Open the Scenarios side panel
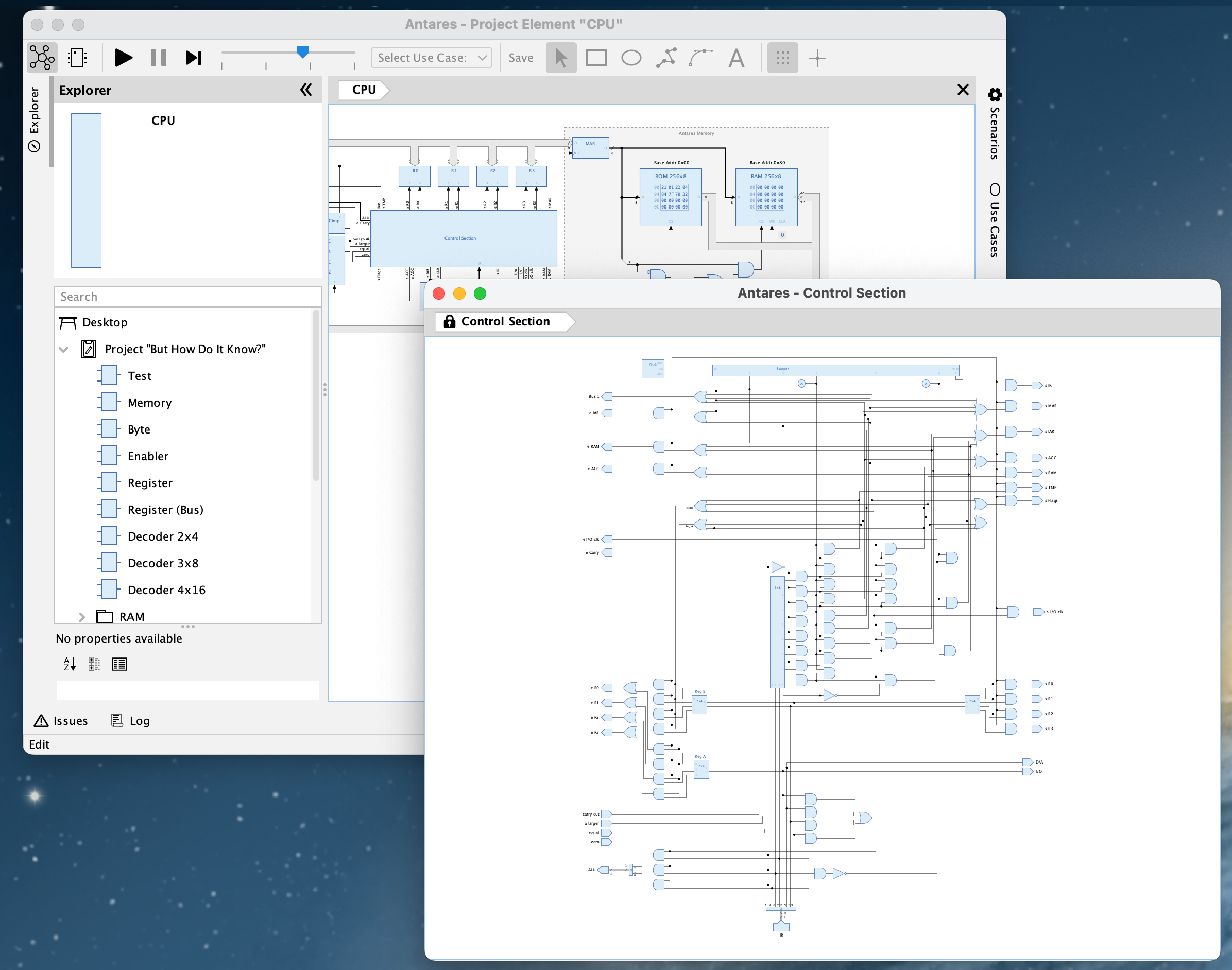Viewport: 1232px width, 970px height. click(x=995, y=124)
